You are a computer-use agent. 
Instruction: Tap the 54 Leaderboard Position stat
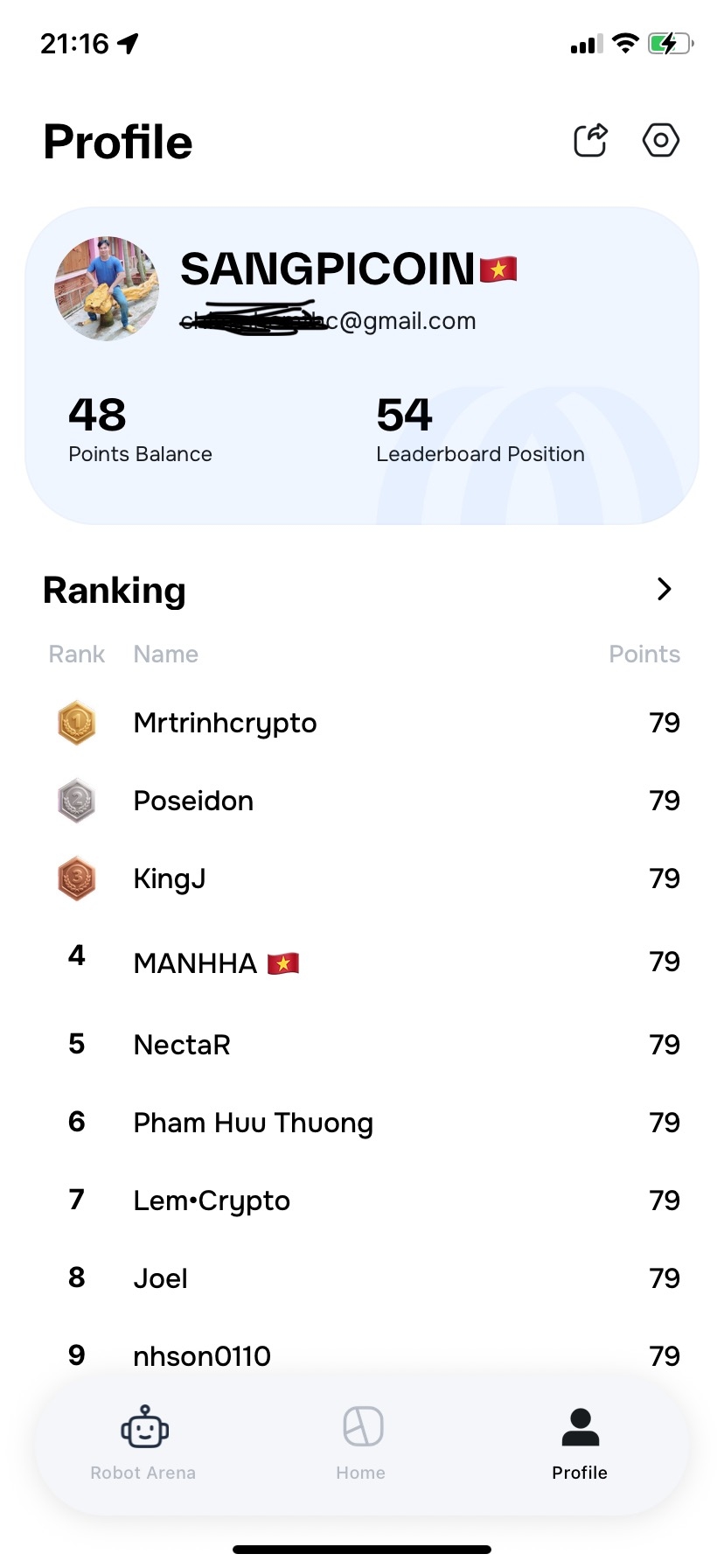tap(480, 429)
